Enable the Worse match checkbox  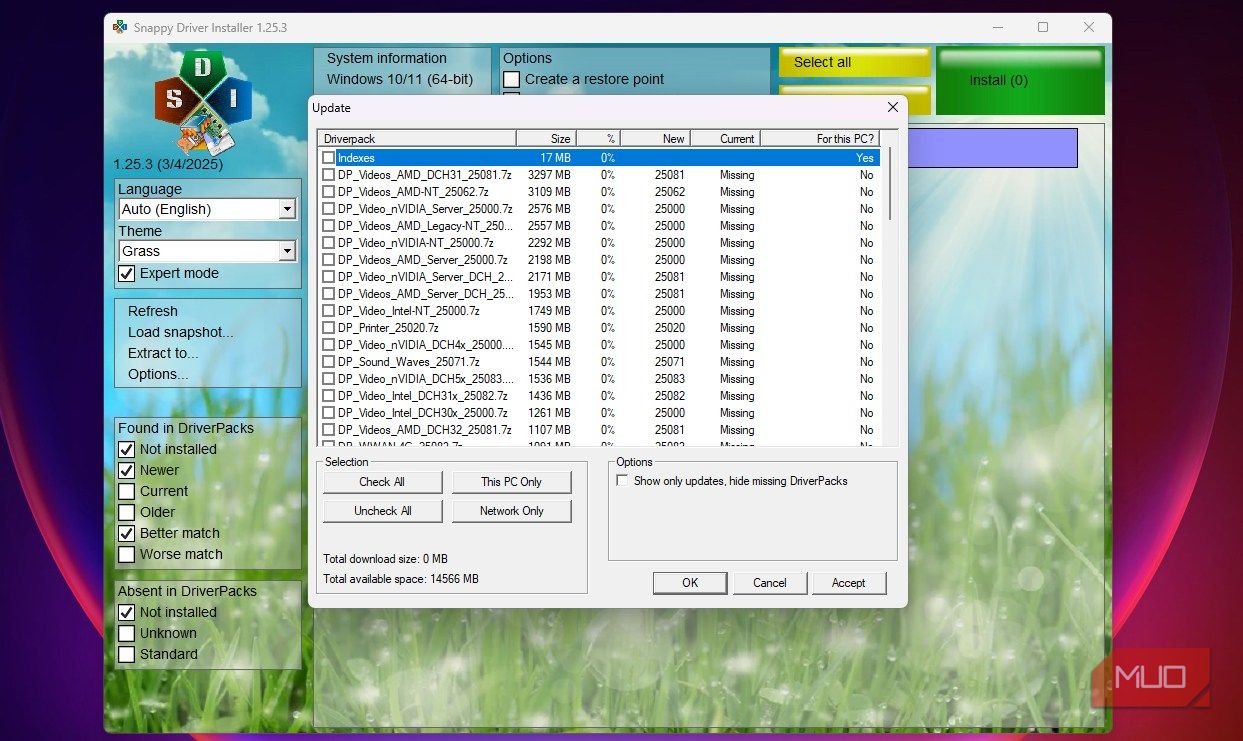click(127, 554)
